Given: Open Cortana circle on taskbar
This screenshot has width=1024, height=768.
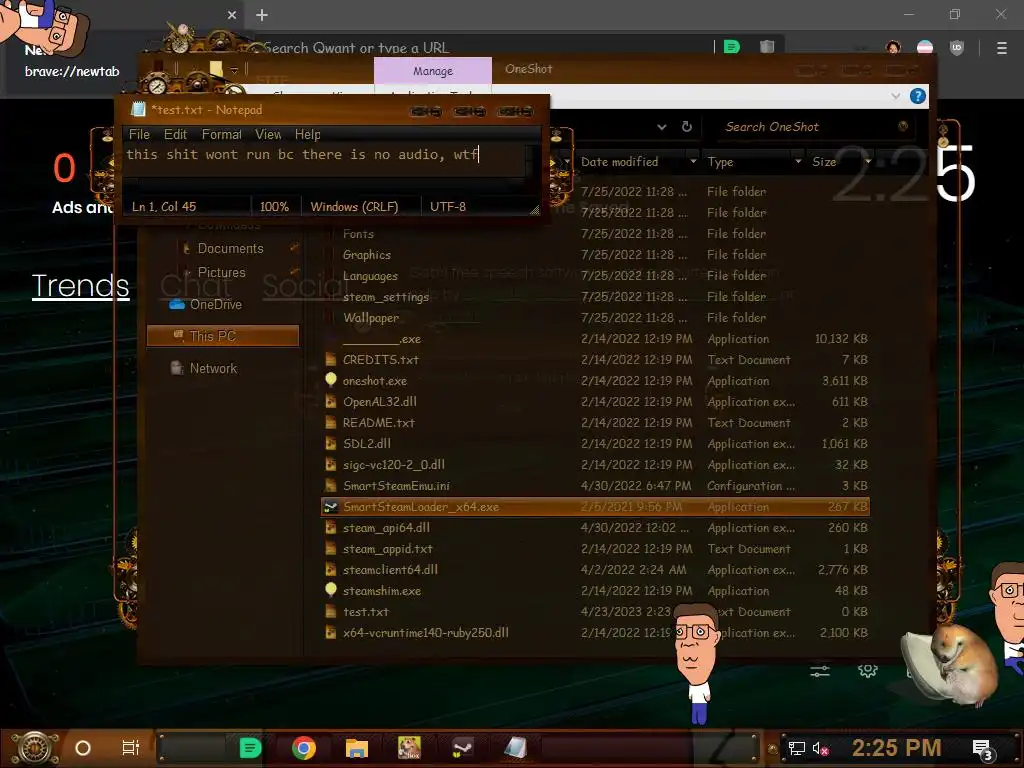Looking at the screenshot, I should point(83,748).
